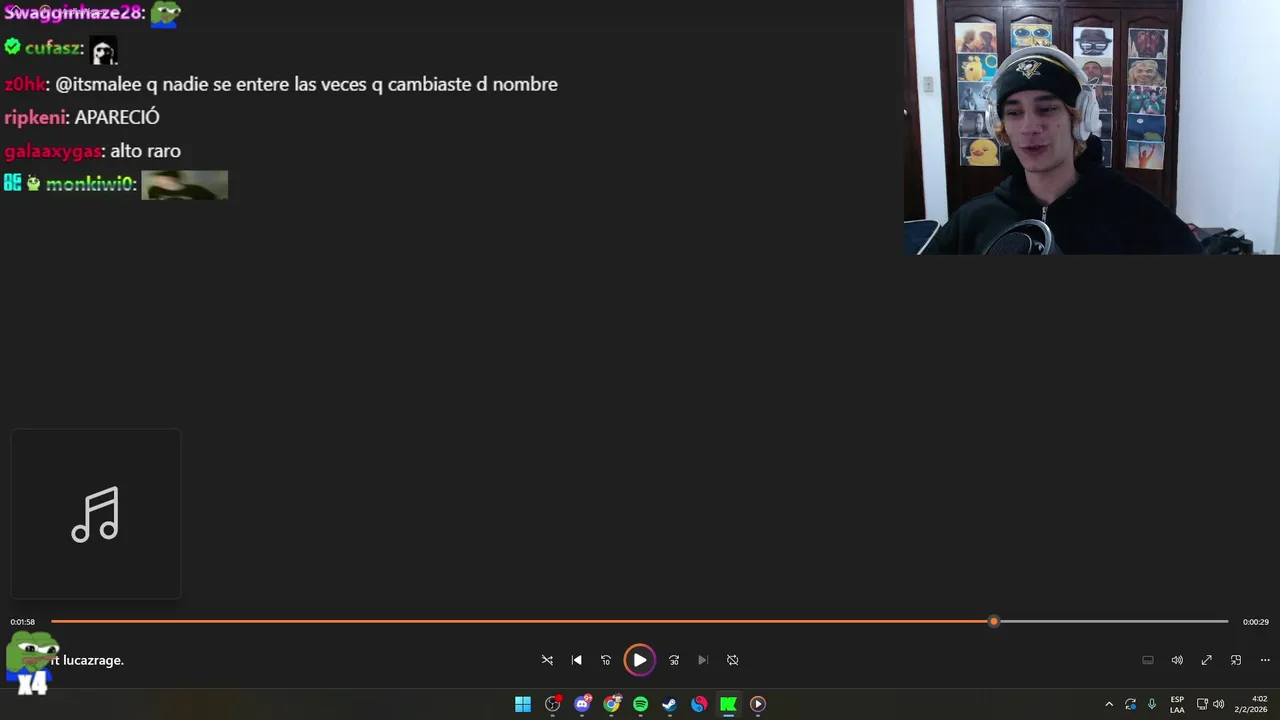Open the system volume tray icon

pyautogui.click(x=1218, y=704)
